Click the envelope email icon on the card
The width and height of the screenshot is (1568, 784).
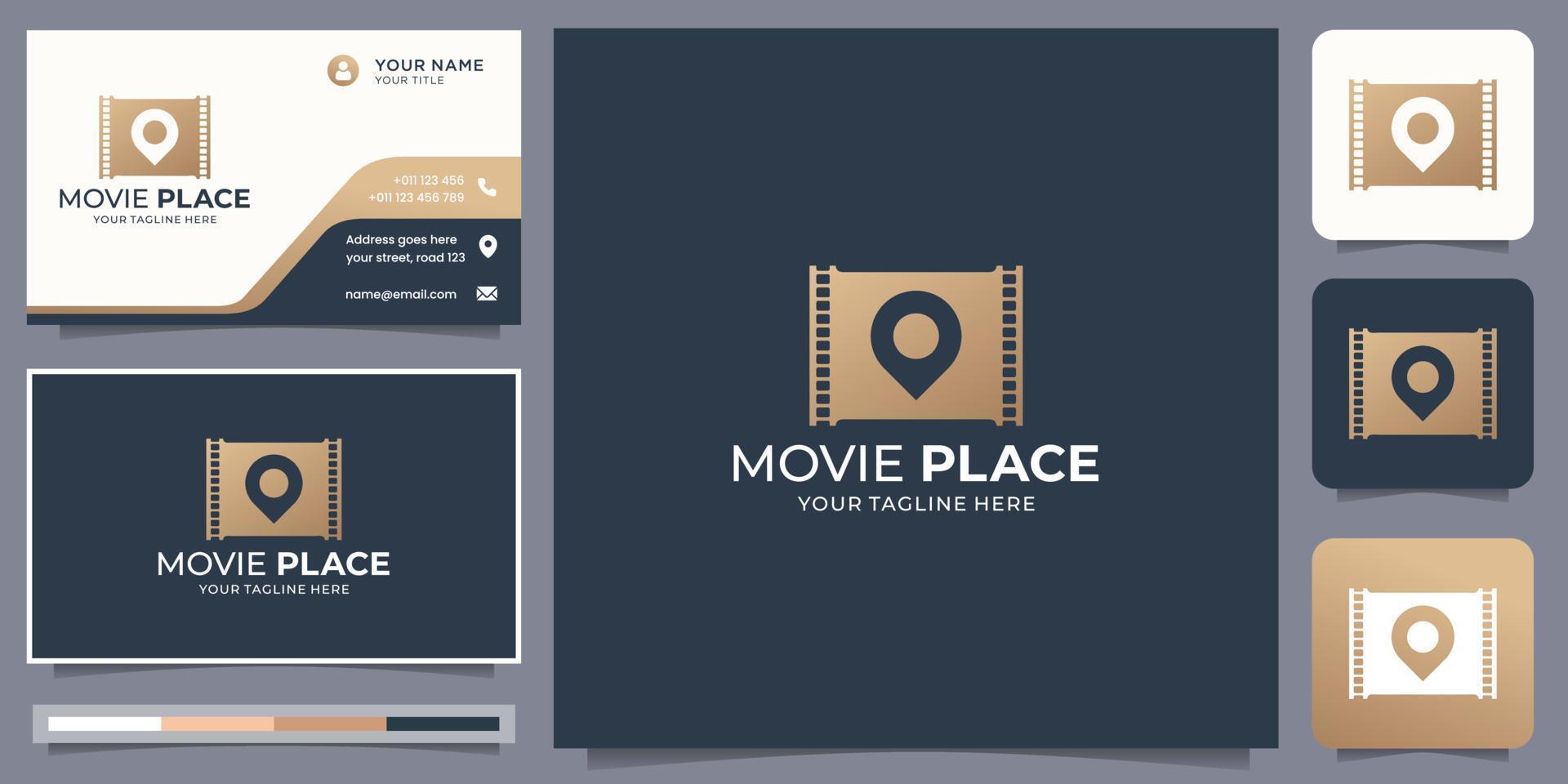click(x=487, y=293)
